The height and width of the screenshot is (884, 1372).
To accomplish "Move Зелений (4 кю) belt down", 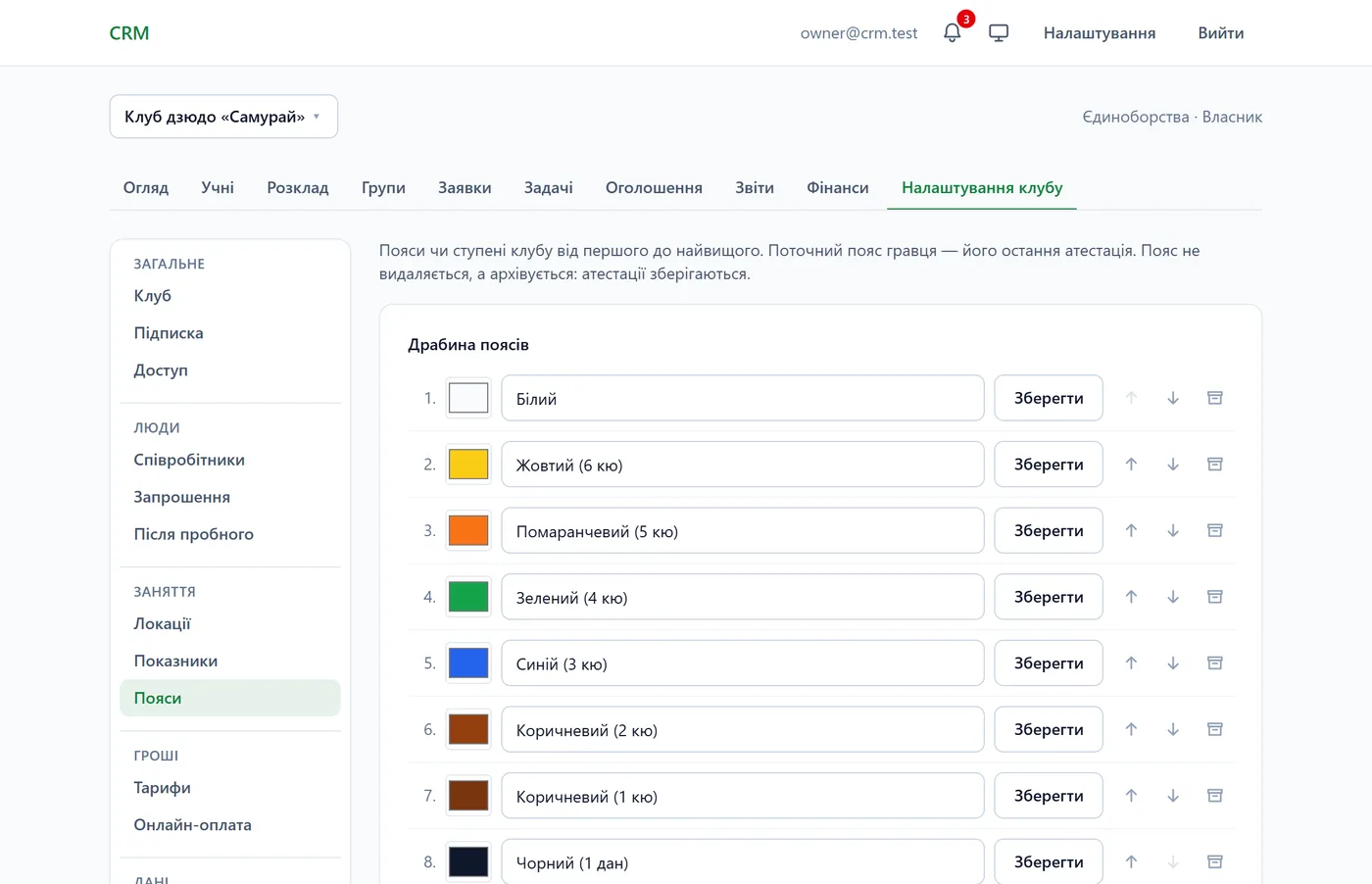I will pyautogui.click(x=1173, y=597).
